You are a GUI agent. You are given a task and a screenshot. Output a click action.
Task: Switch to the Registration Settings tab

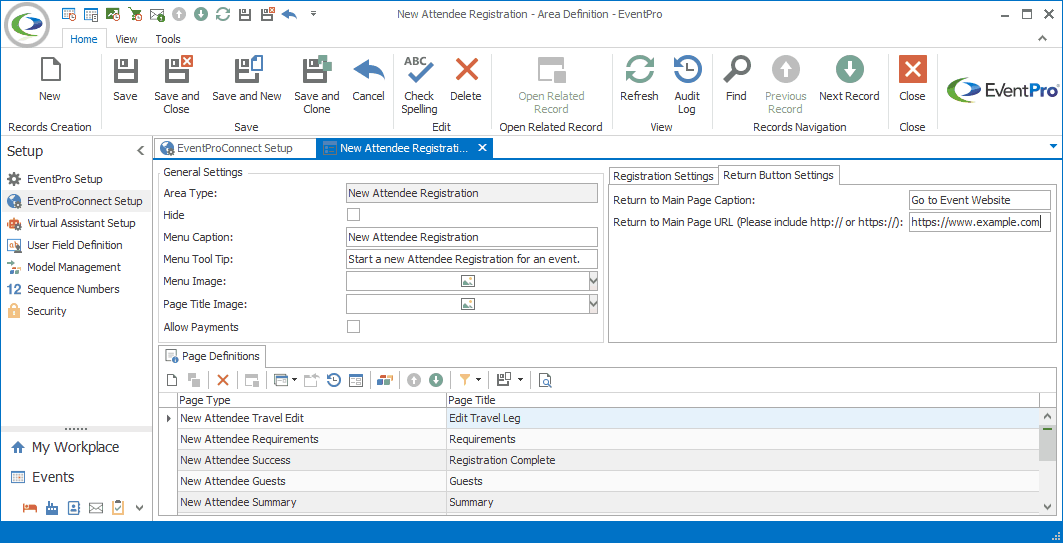coord(663,176)
